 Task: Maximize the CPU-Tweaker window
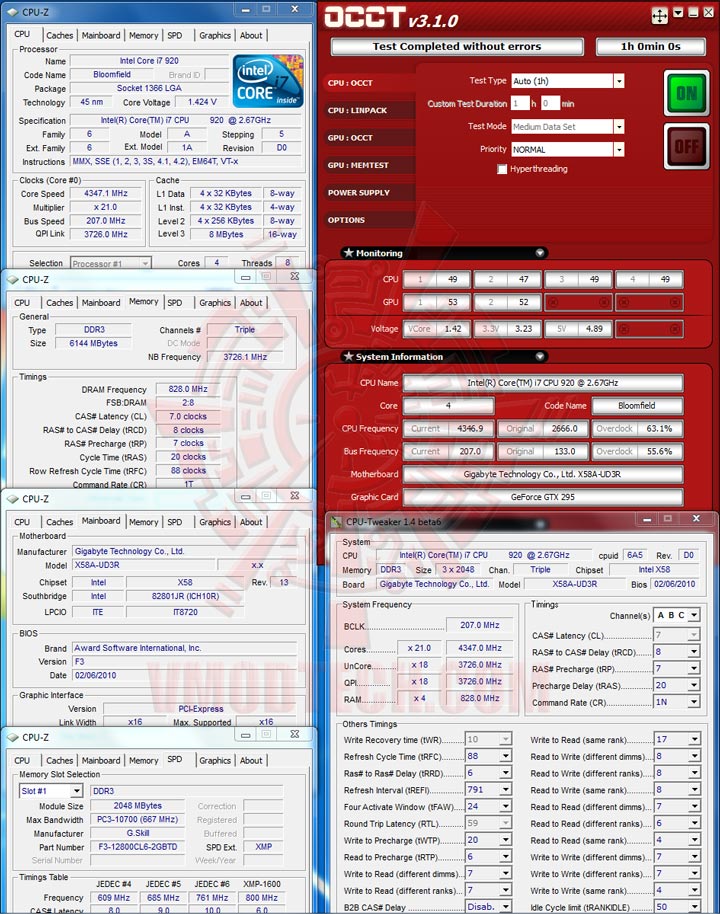(668, 519)
